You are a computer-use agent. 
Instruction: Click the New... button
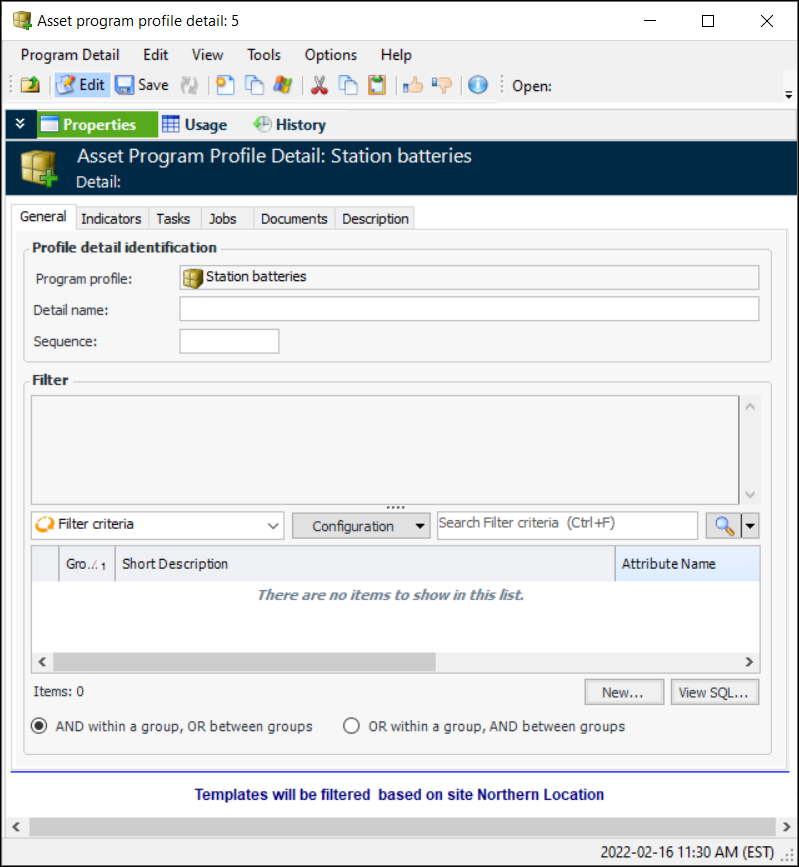pos(624,692)
